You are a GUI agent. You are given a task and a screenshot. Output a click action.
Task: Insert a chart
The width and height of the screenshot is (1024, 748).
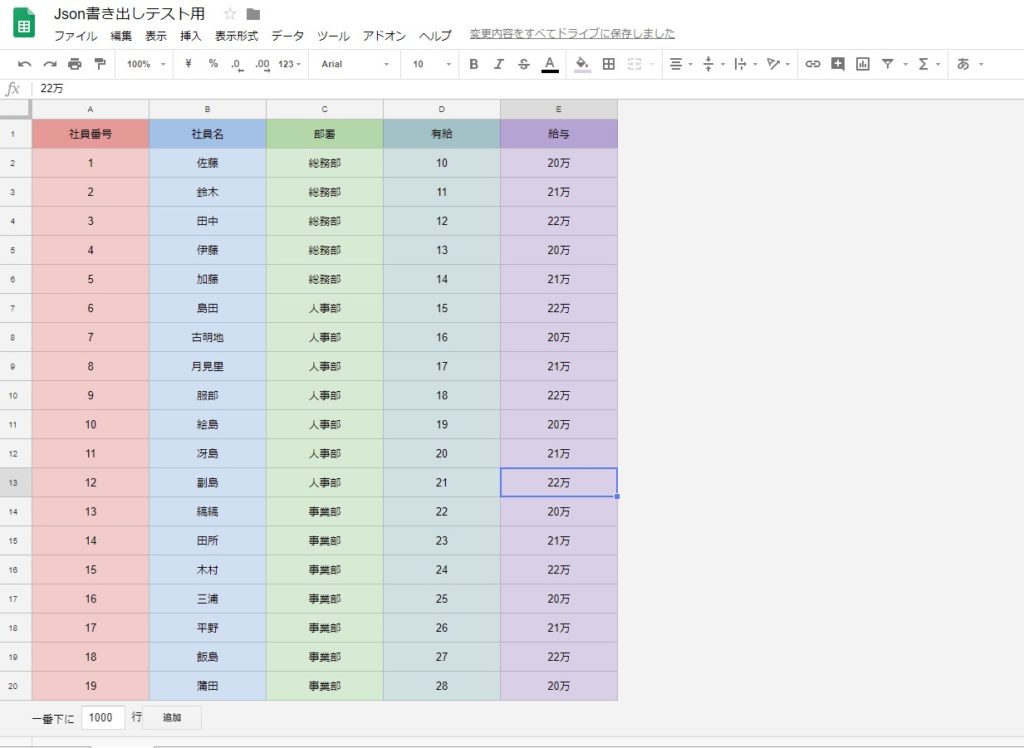pos(863,64)
